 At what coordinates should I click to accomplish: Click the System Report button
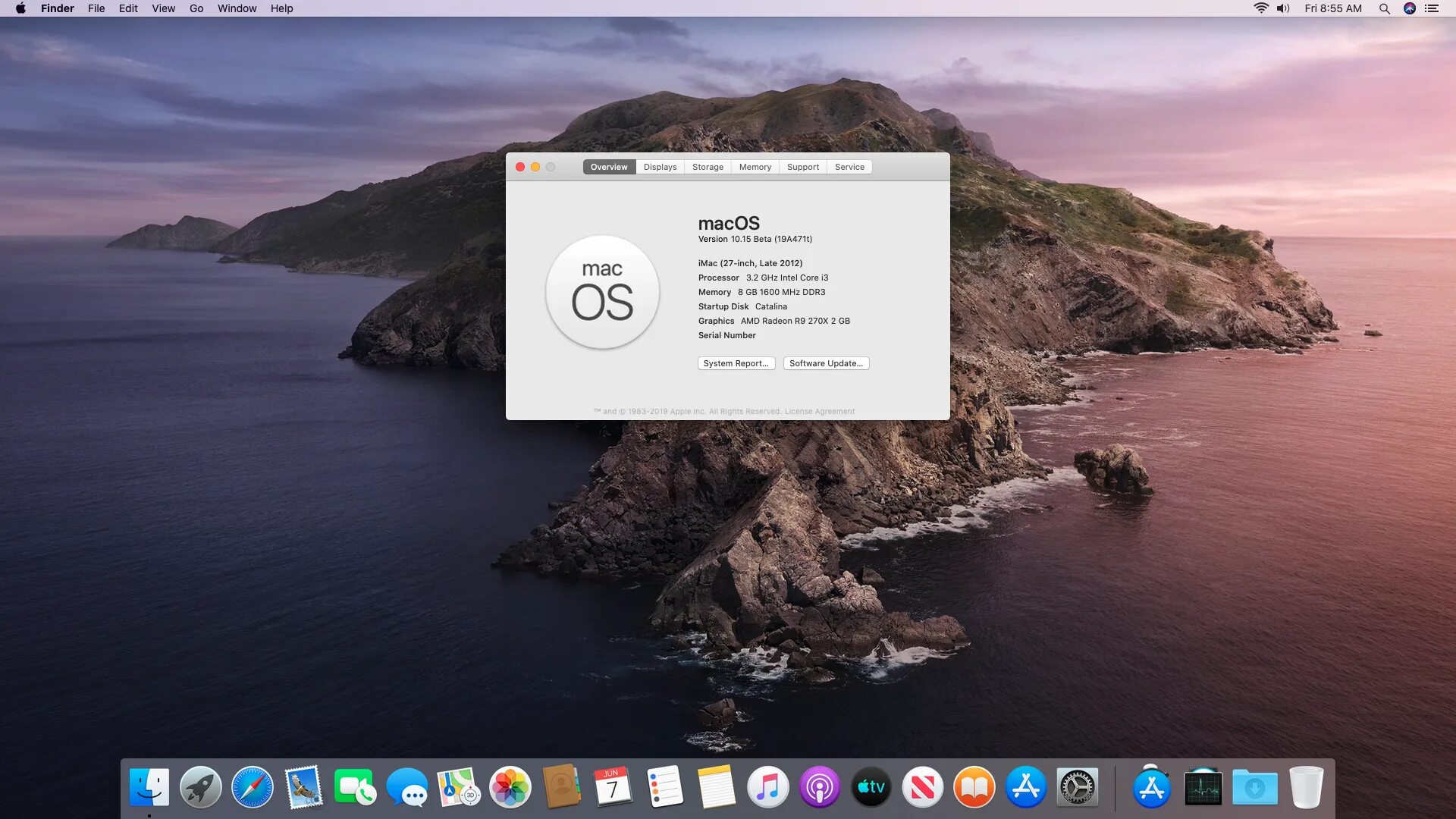pos(736,362)
